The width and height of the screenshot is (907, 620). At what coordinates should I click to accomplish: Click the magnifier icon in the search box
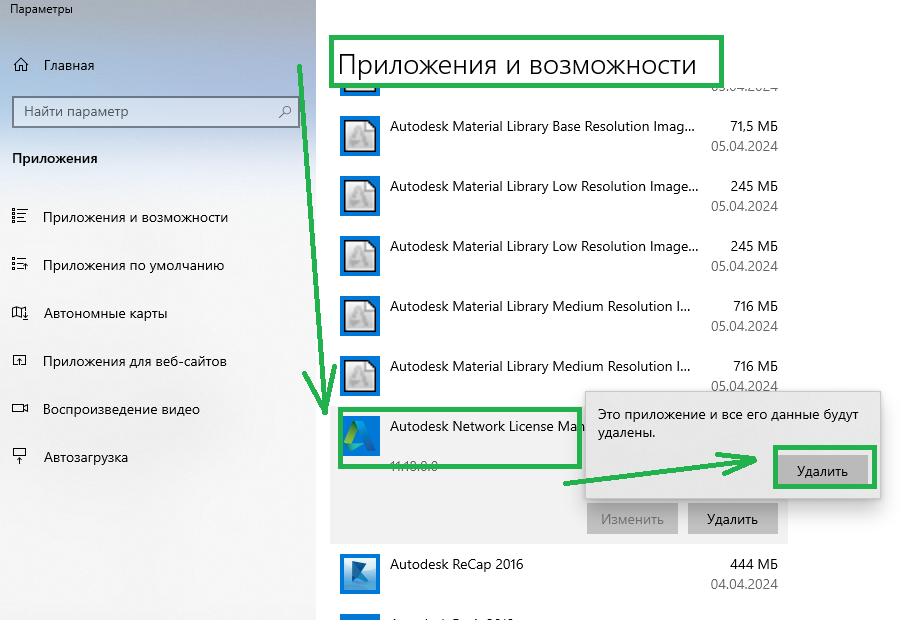tap(286, 112)
